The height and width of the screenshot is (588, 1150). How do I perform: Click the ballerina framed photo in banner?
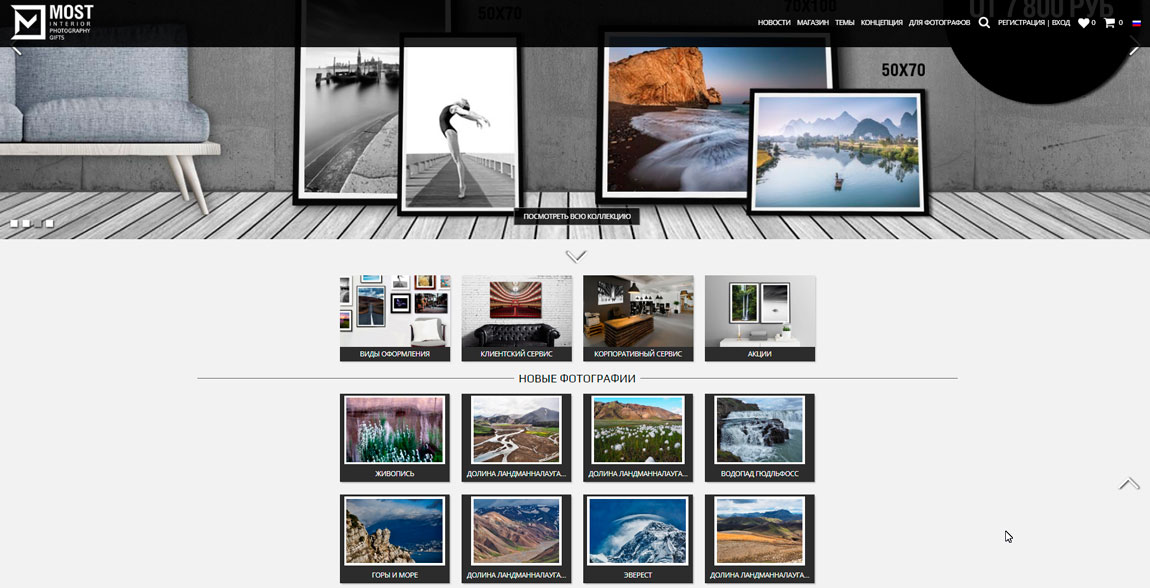click(x=461, y=125)
